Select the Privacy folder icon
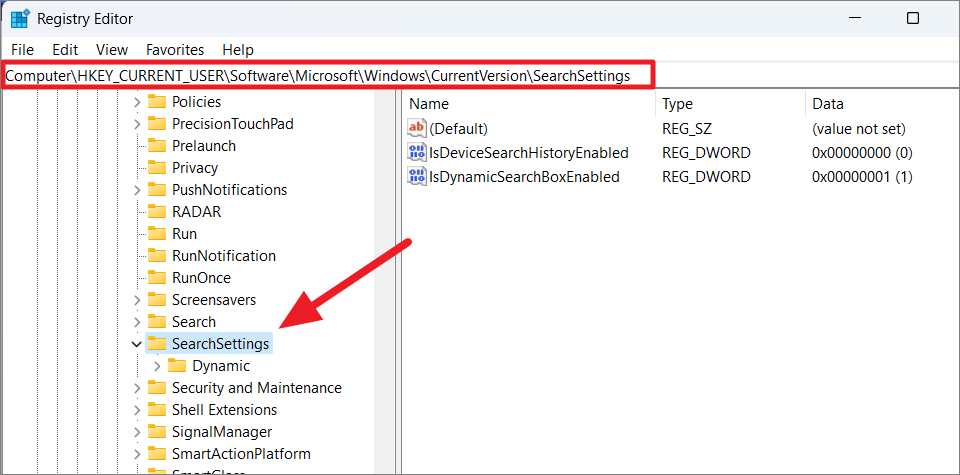The width and height of the screenshot is (960, 475). tap(157, 168)
